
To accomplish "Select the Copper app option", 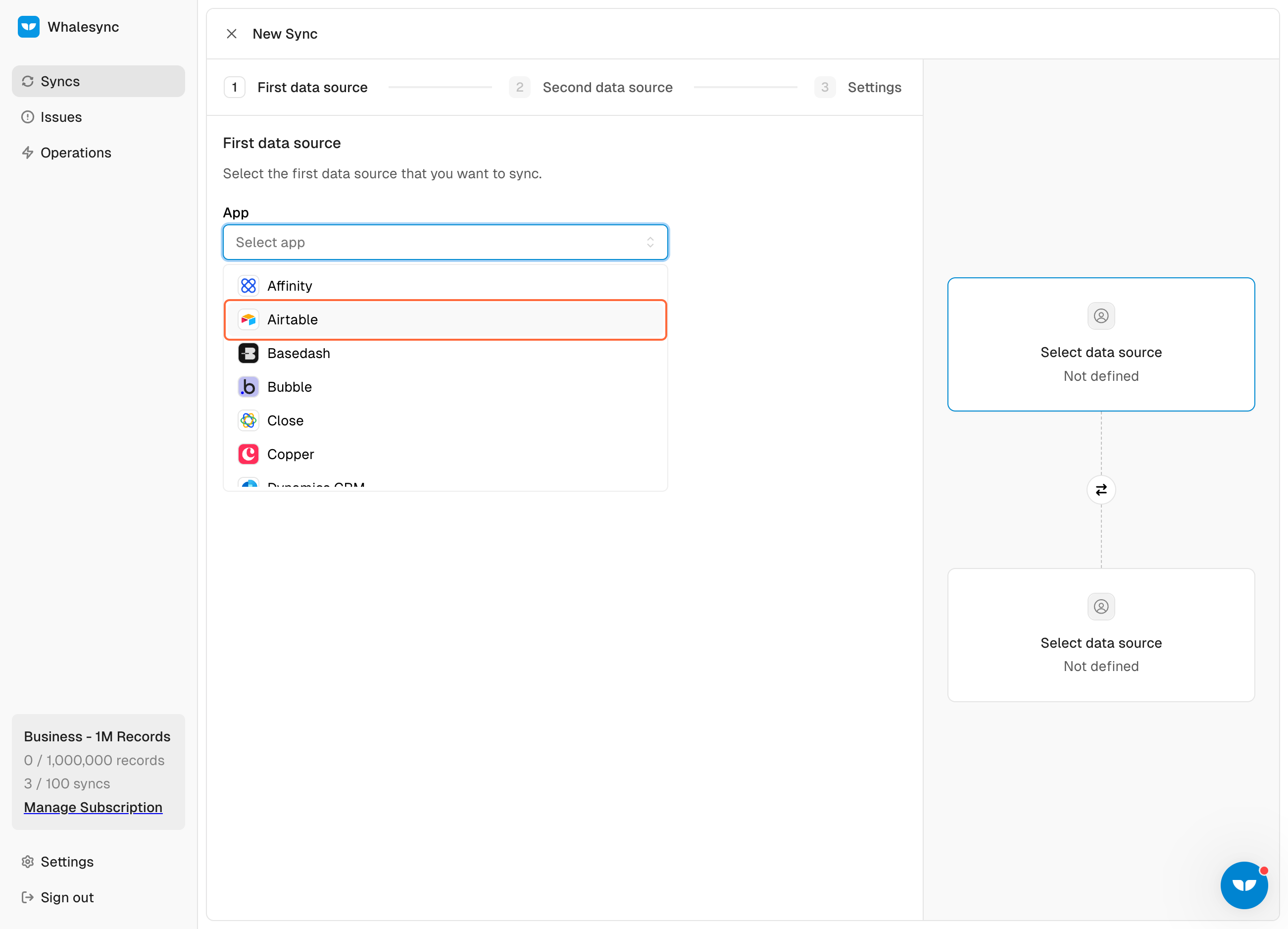I will coord(445,455).
